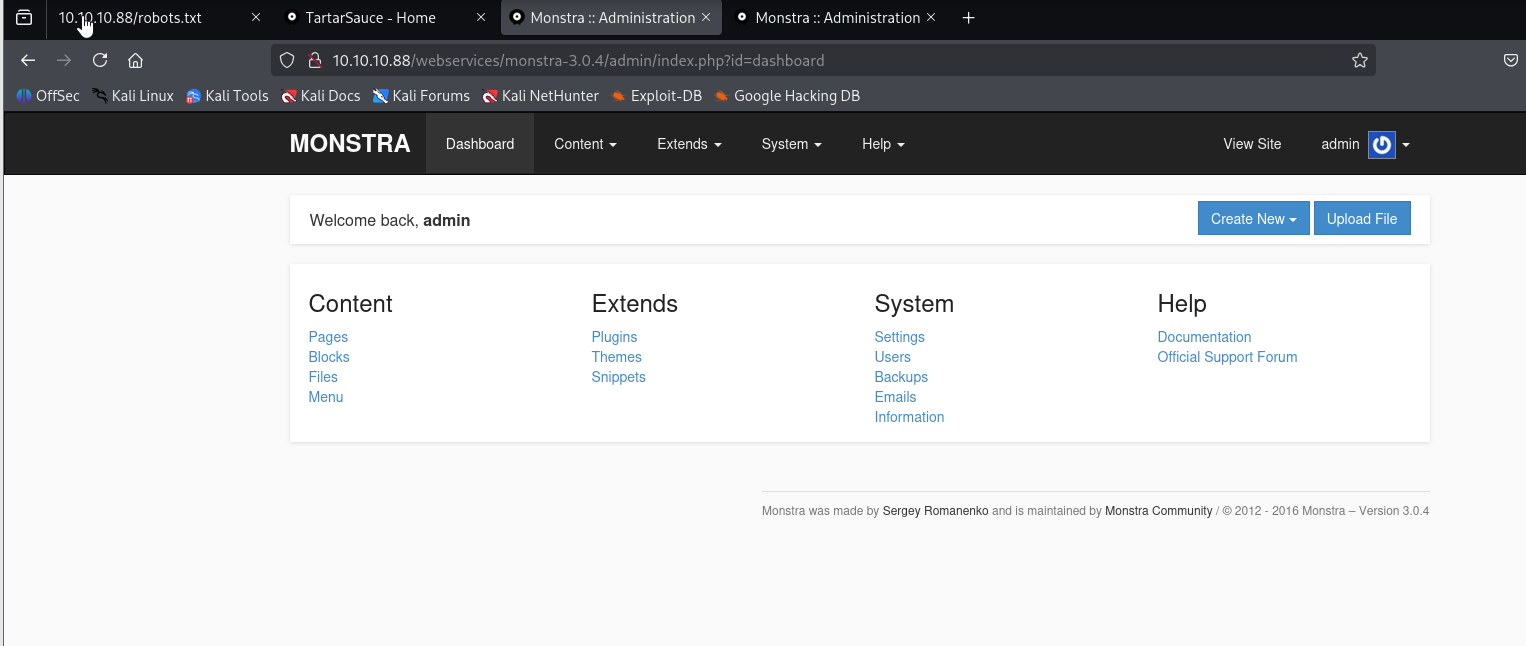The image size is (1526, 646).
Task: Open the Kali Forums bookmark
Action: (421, 96)
